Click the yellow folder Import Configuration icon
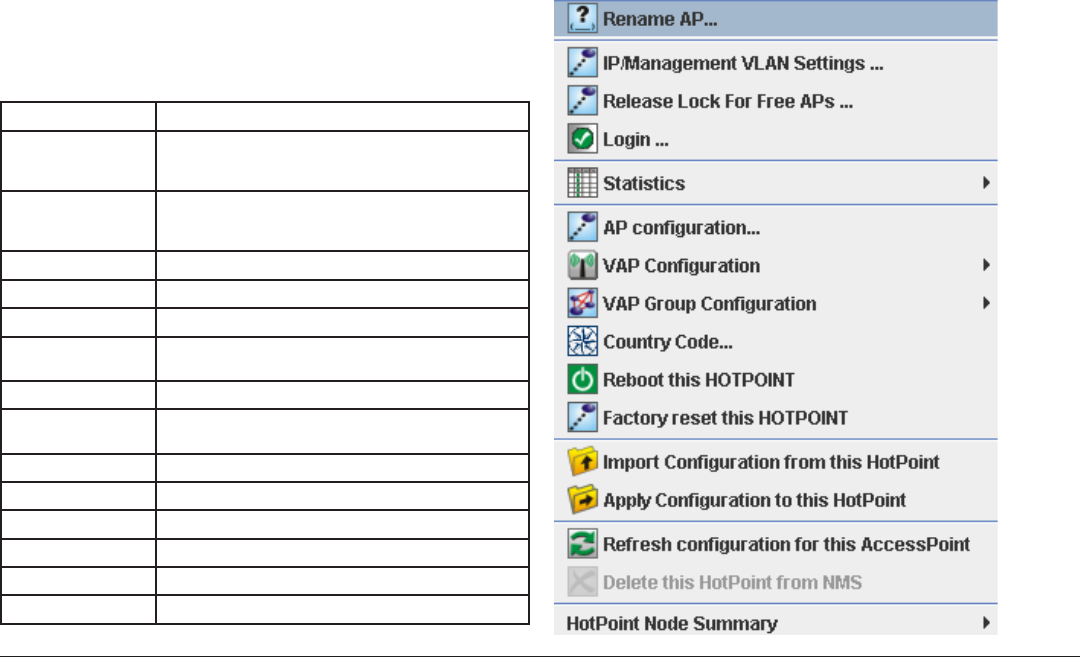The image size is (1080, 657). click(x=582, y=461)
